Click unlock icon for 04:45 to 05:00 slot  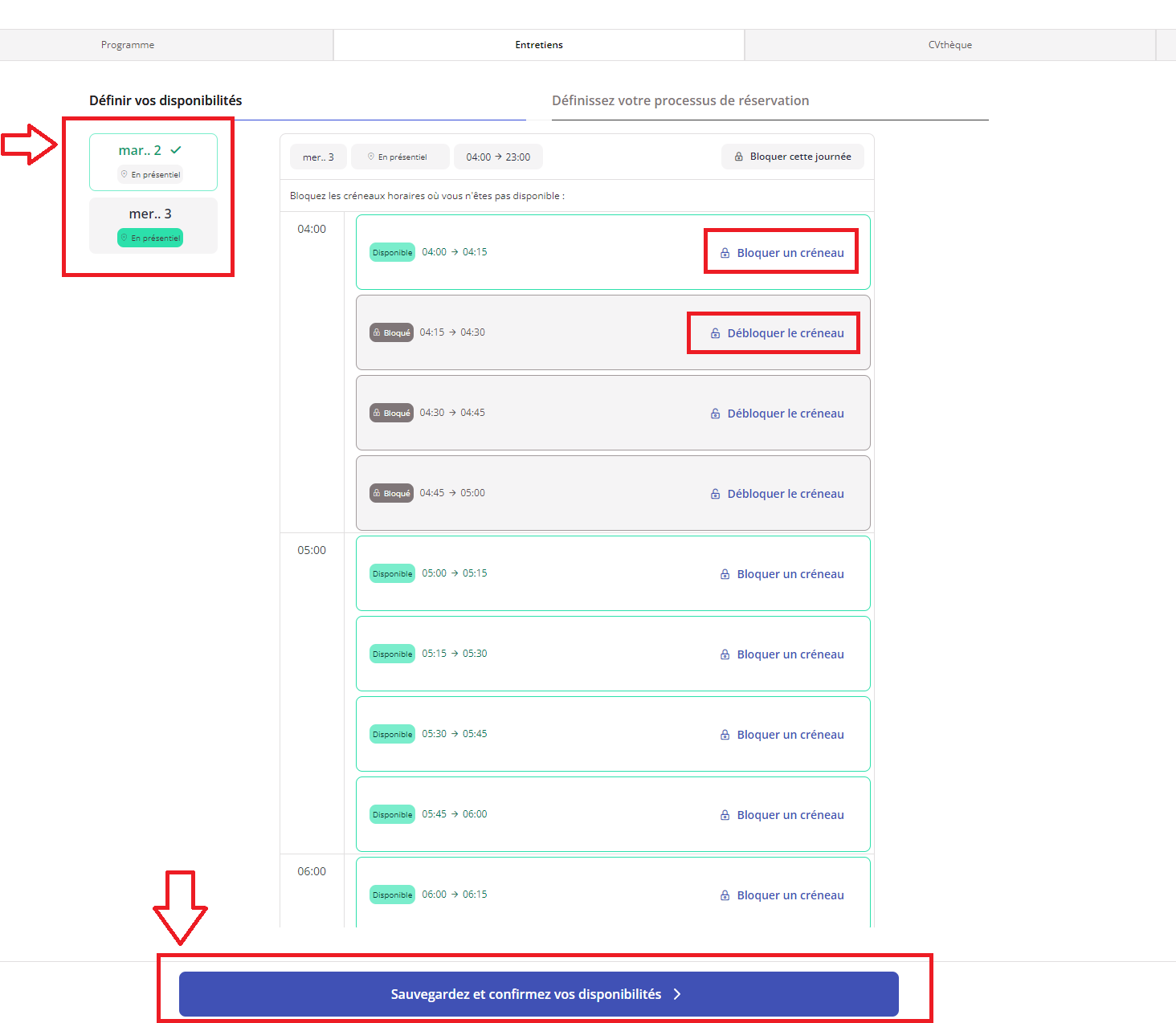pos(715,494)
